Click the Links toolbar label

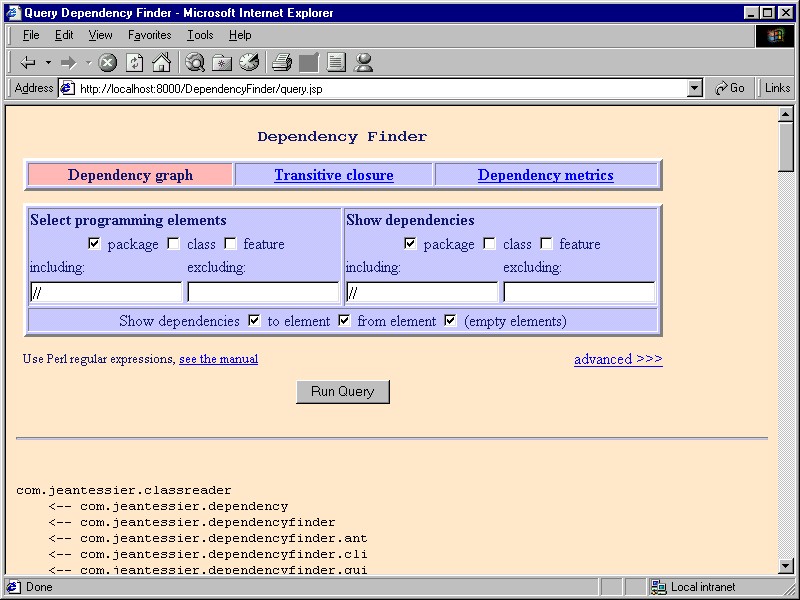[778, 88]
